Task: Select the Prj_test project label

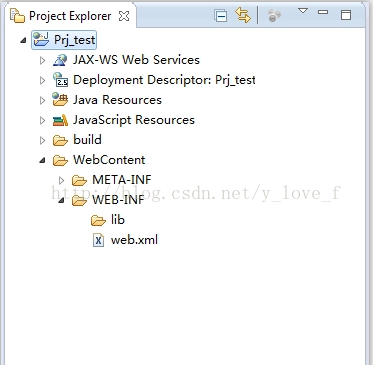Action: (75, 40)
